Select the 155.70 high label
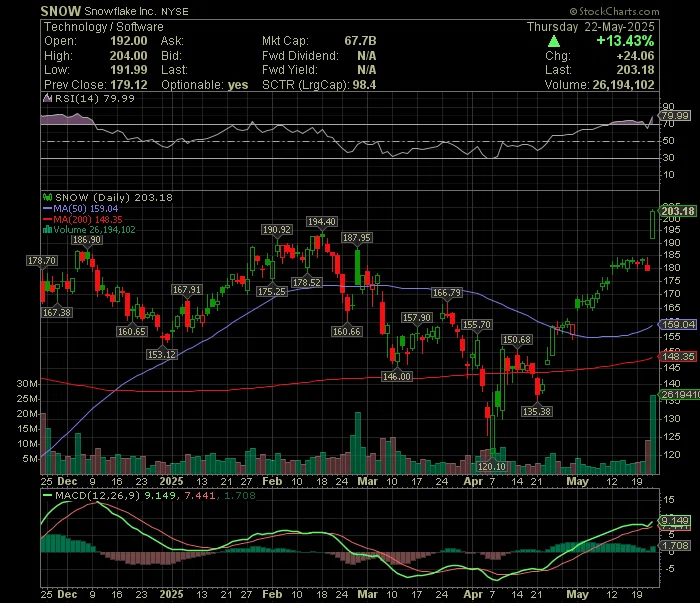This screenshot has height=603, width=700. pos(476,324)
